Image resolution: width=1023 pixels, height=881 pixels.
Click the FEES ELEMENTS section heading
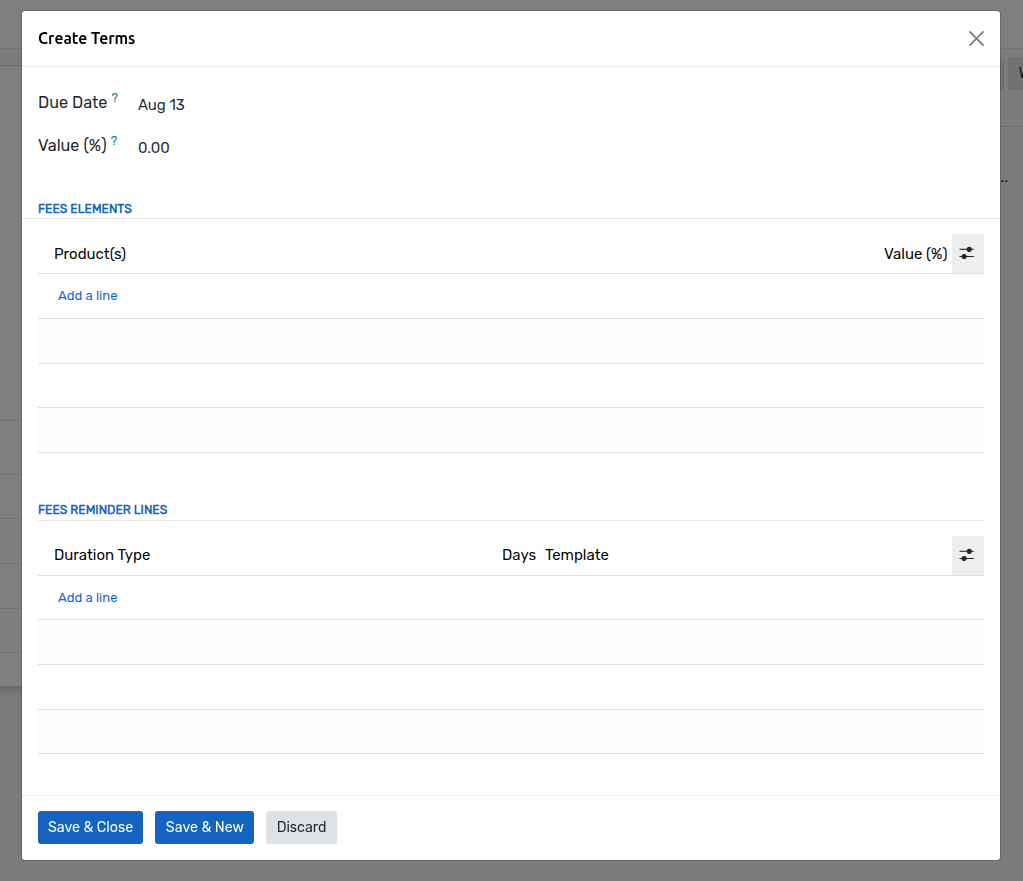[x=85, y=209]
